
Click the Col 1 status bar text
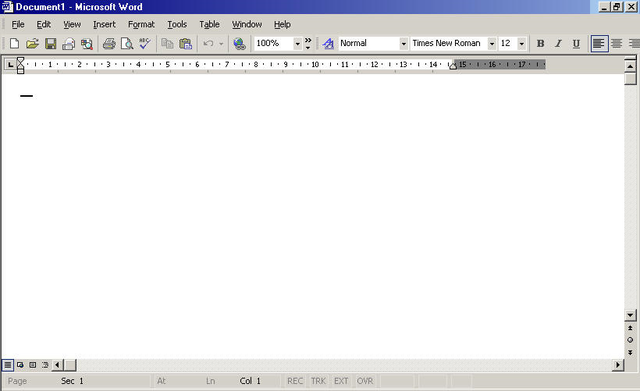[250, 381]
